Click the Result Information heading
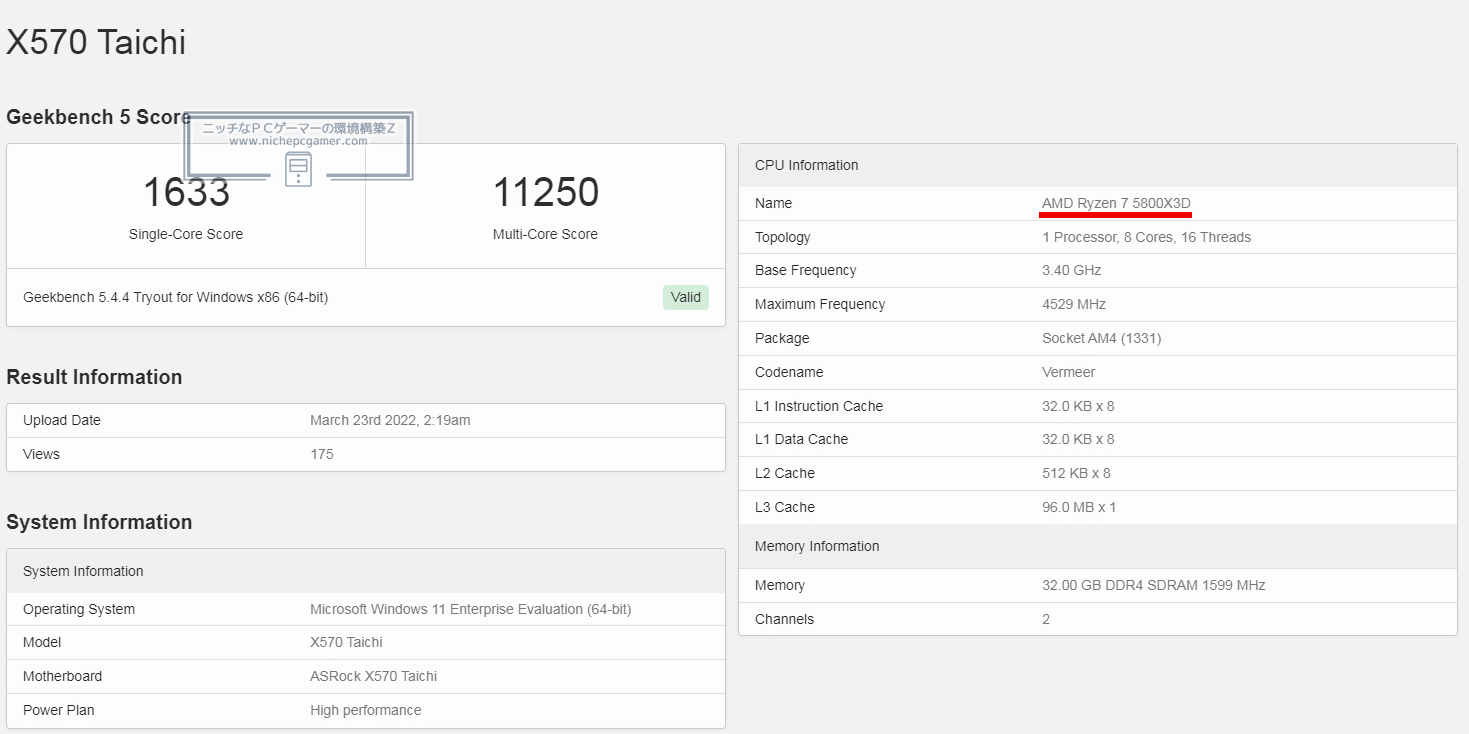The height and width of the screenshot is (734, 1469). coord(94,377)
